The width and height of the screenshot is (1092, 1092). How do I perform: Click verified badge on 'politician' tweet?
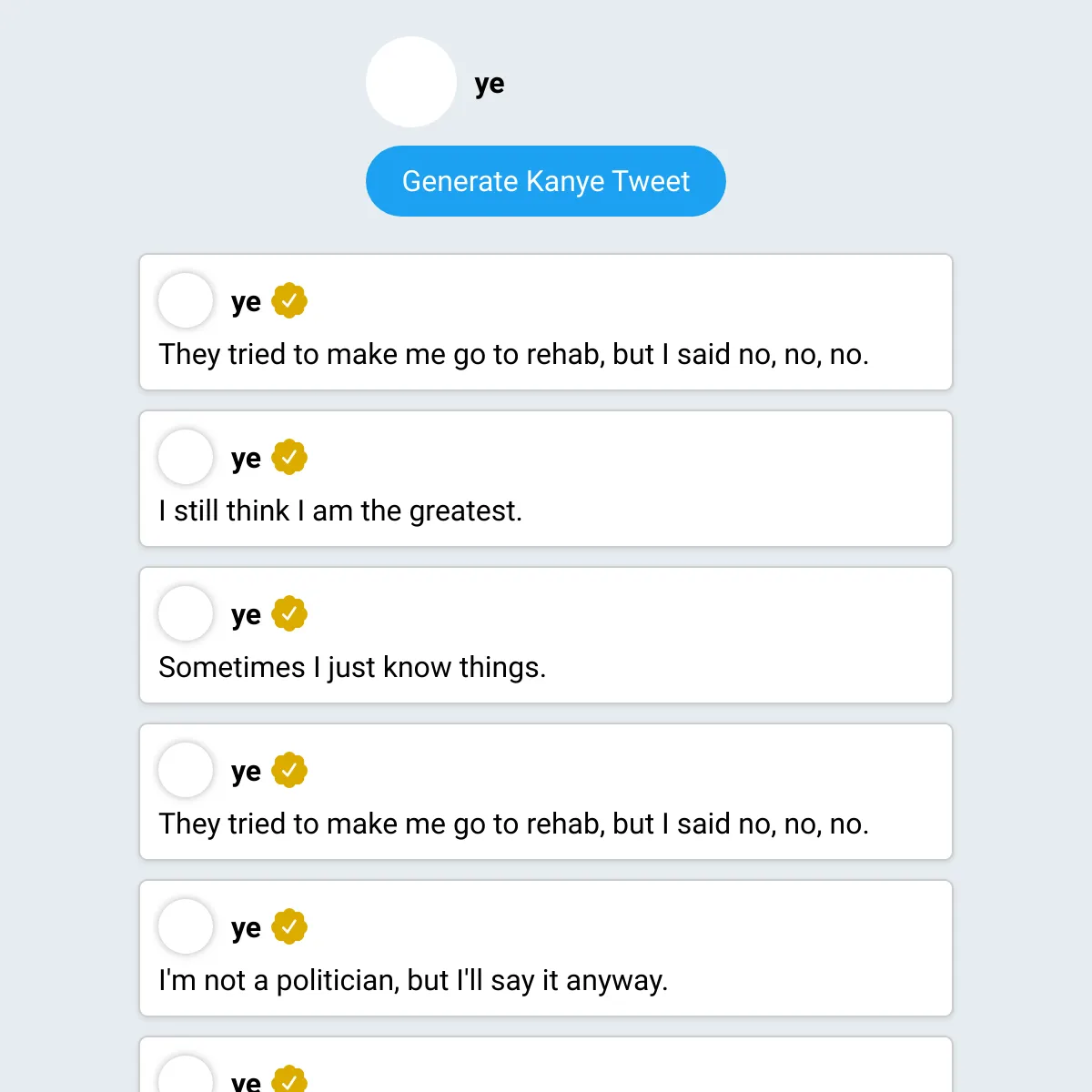pos(289,926)
